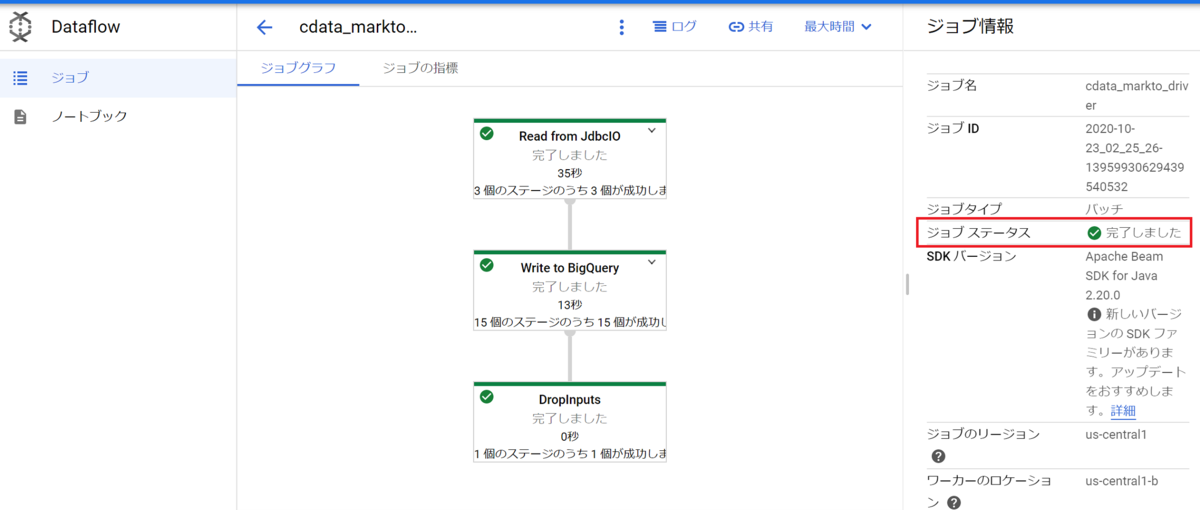Go back with the left arrow icon
The image size is (1200, 510).
click(264, 28)
